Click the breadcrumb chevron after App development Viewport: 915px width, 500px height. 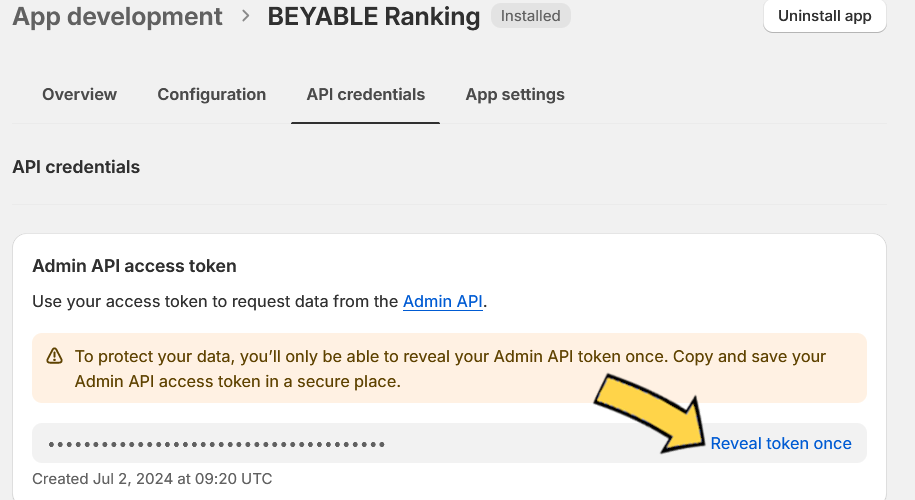246,16
